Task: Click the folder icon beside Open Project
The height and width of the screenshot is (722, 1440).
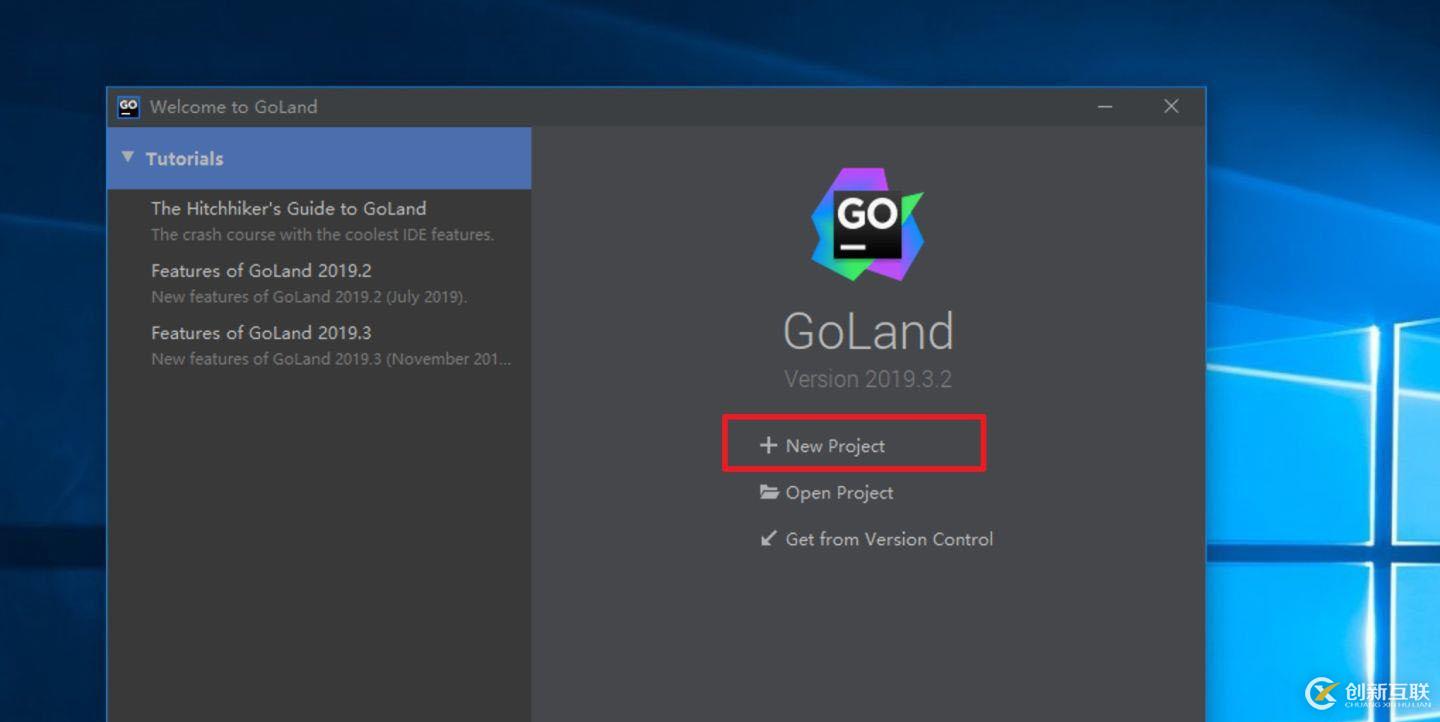Action: pyautogui.click(x=769, y=492)
